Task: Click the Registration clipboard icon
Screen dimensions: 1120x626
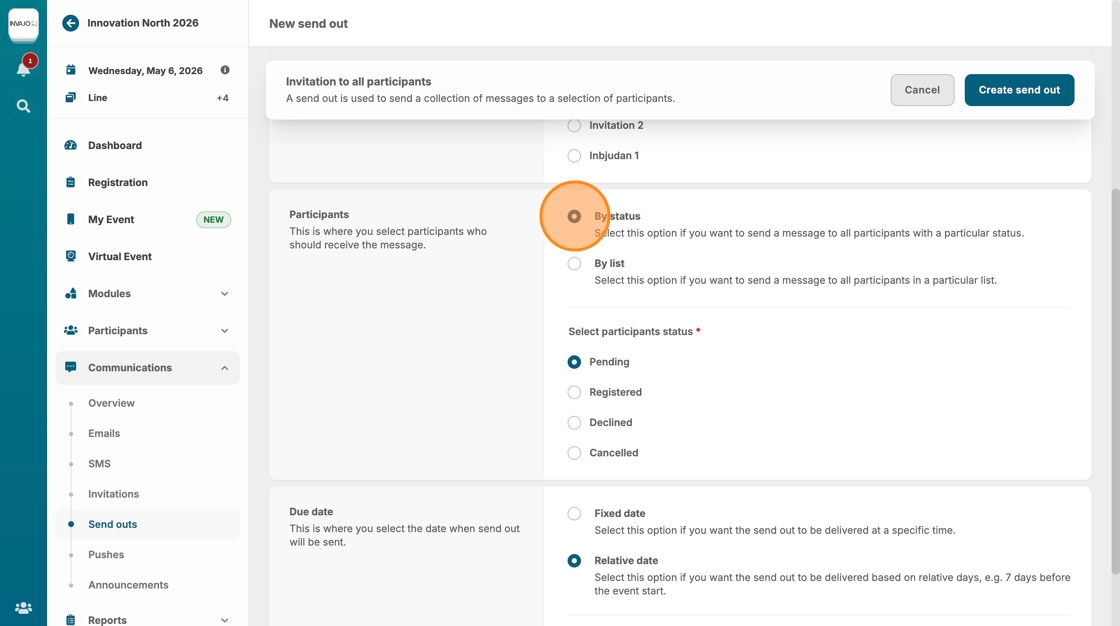Action: (71, 182)
